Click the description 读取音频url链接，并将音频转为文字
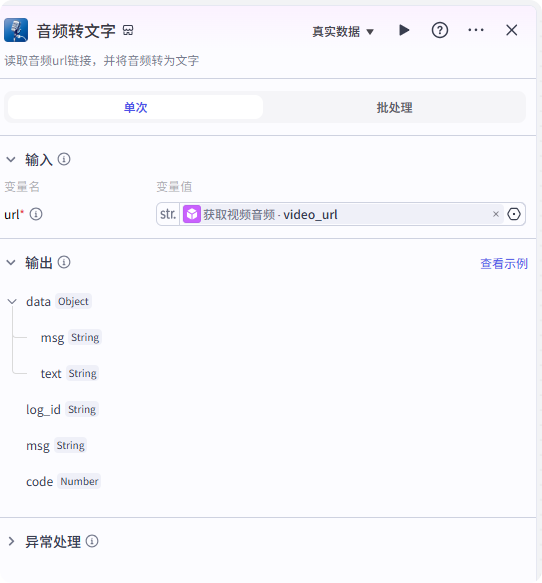The image size is (542, 583). coord(102,61)
